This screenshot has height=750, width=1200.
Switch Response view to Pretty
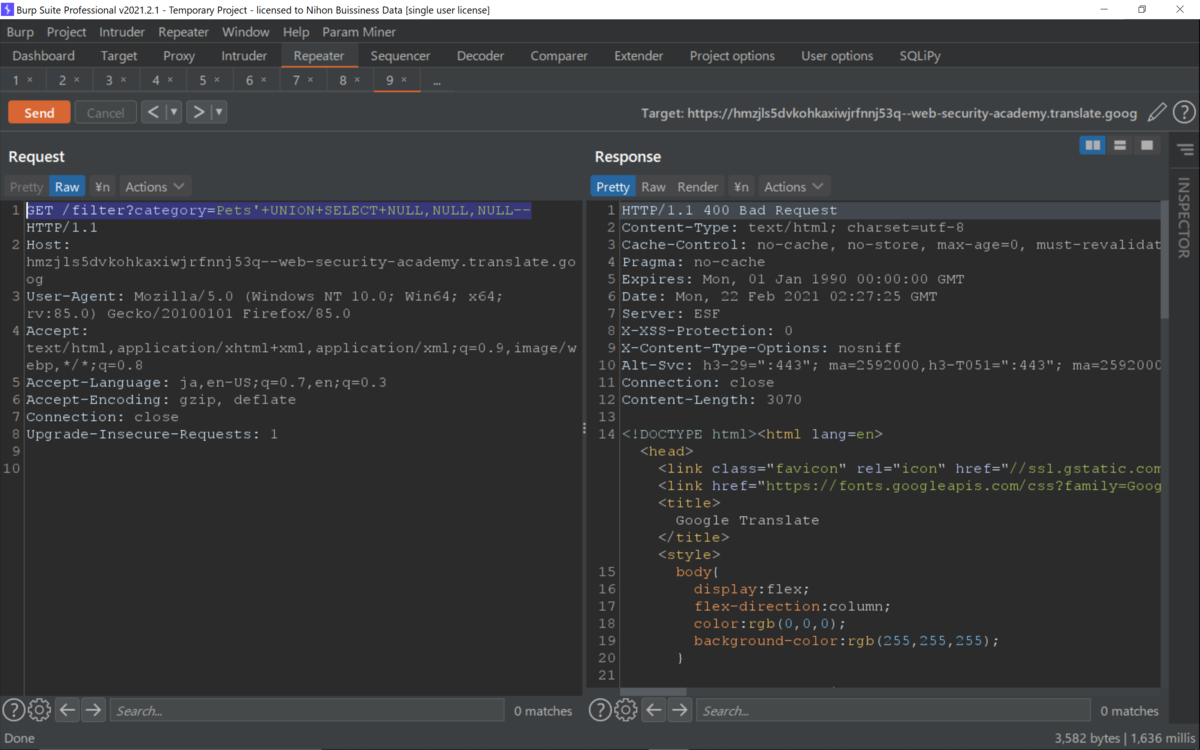point(613,186)
